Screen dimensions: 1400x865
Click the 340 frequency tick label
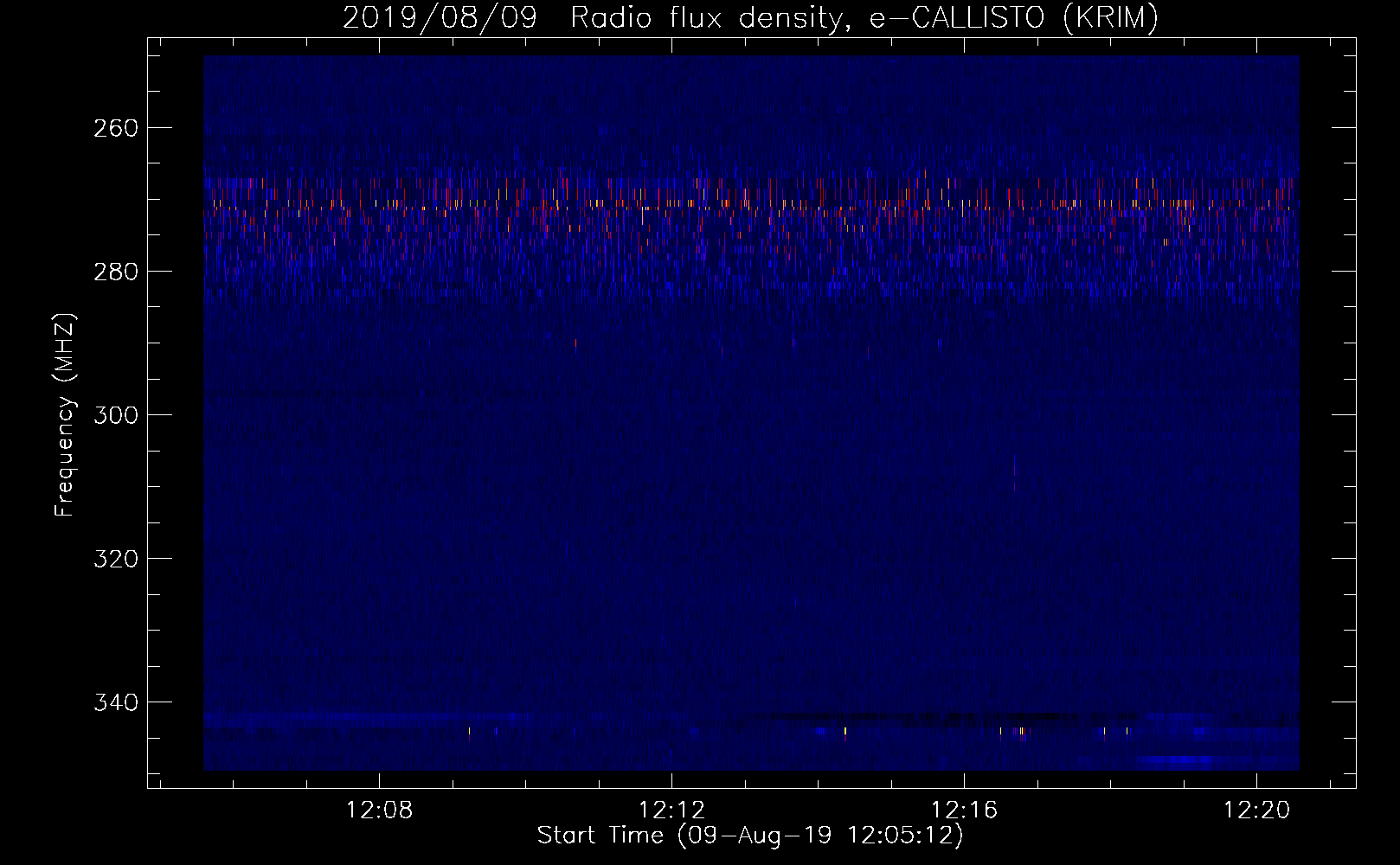coord(115,702)
